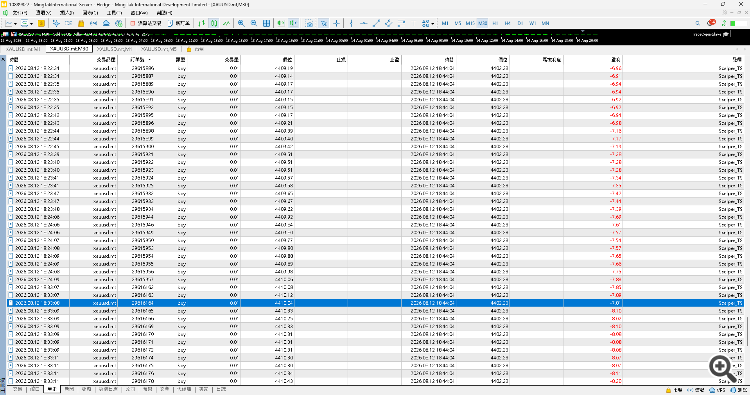
Task: Open 测试 Tester from the status bar
Action: point(739,390)
